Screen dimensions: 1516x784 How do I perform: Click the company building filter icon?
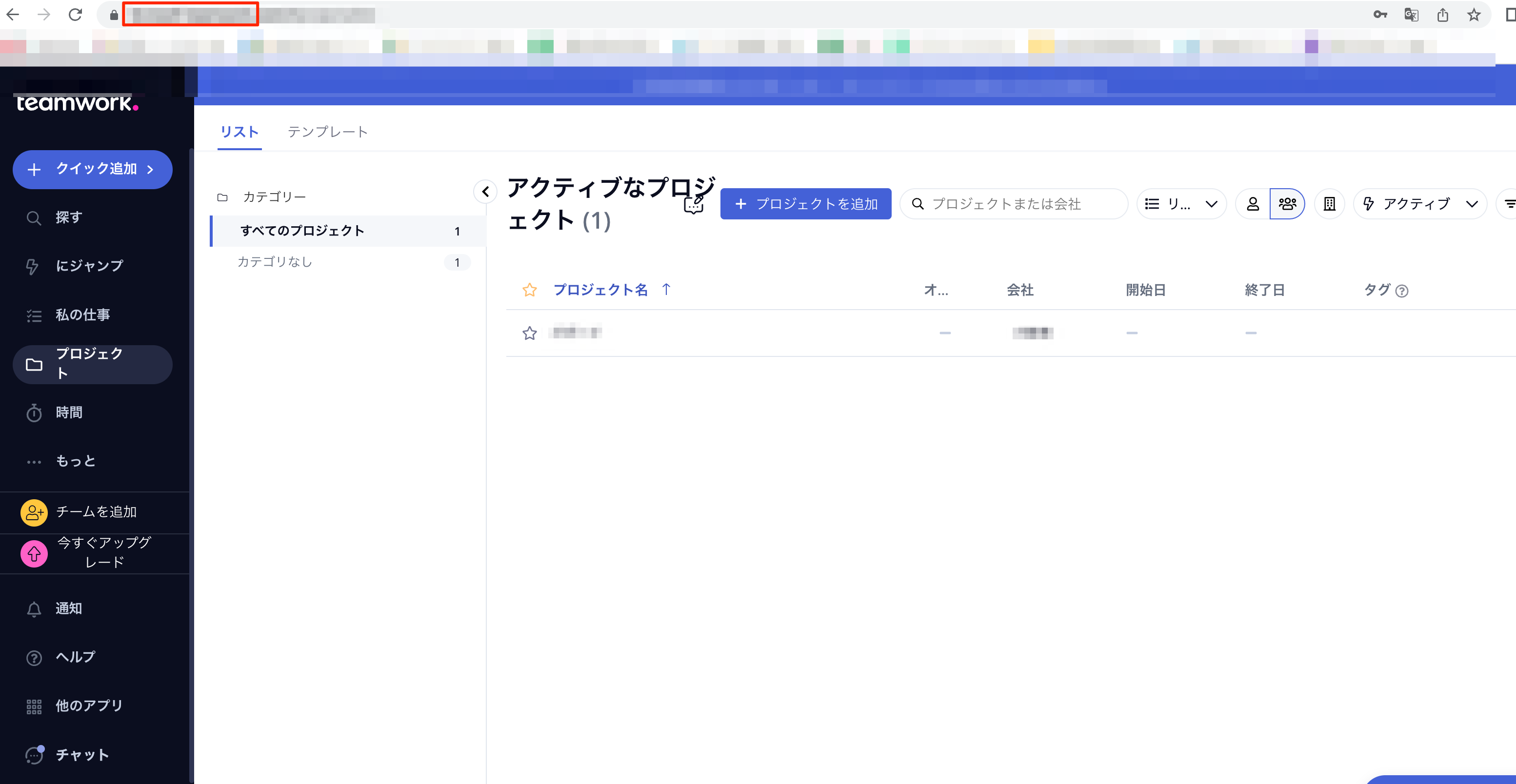(1329, 204)
